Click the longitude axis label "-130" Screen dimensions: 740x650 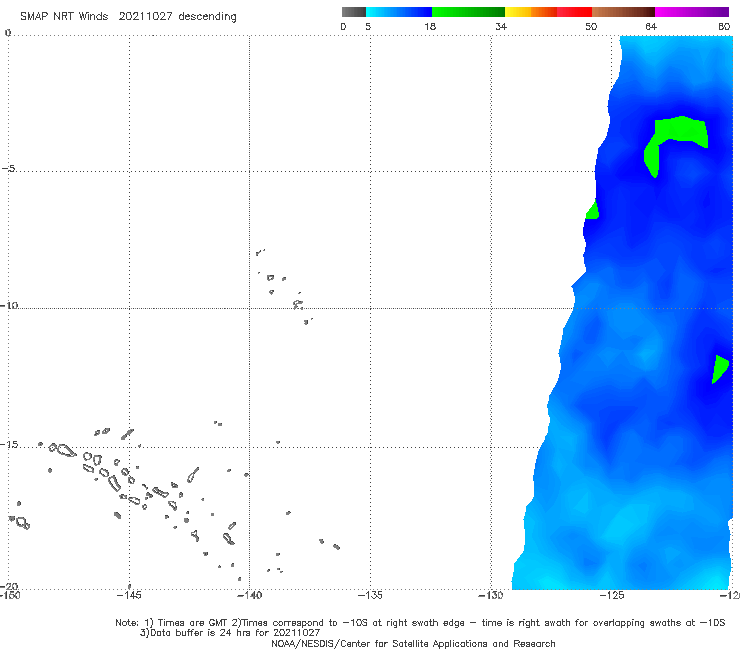click(491, 595)
